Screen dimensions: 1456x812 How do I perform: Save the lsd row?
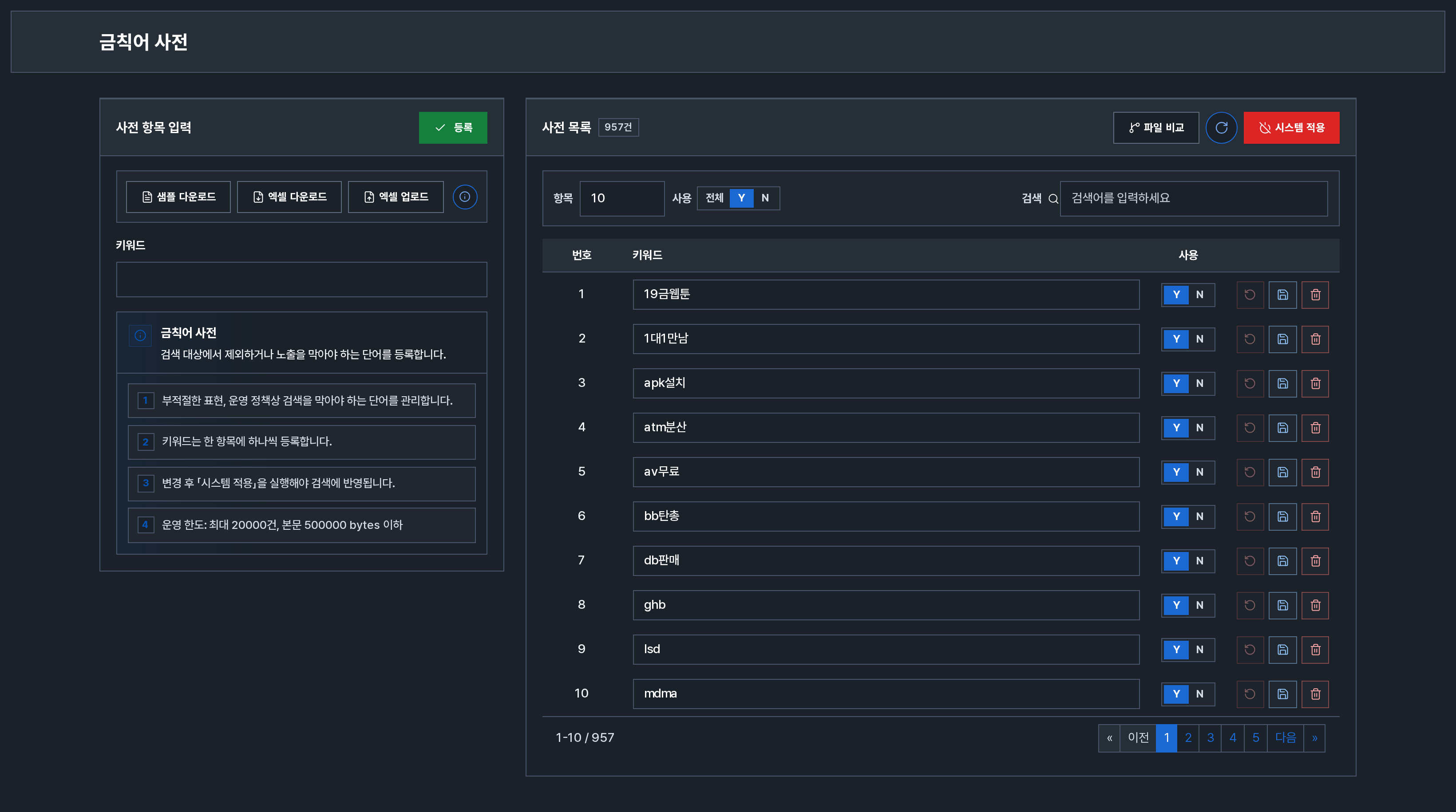tap(1282, 649)
